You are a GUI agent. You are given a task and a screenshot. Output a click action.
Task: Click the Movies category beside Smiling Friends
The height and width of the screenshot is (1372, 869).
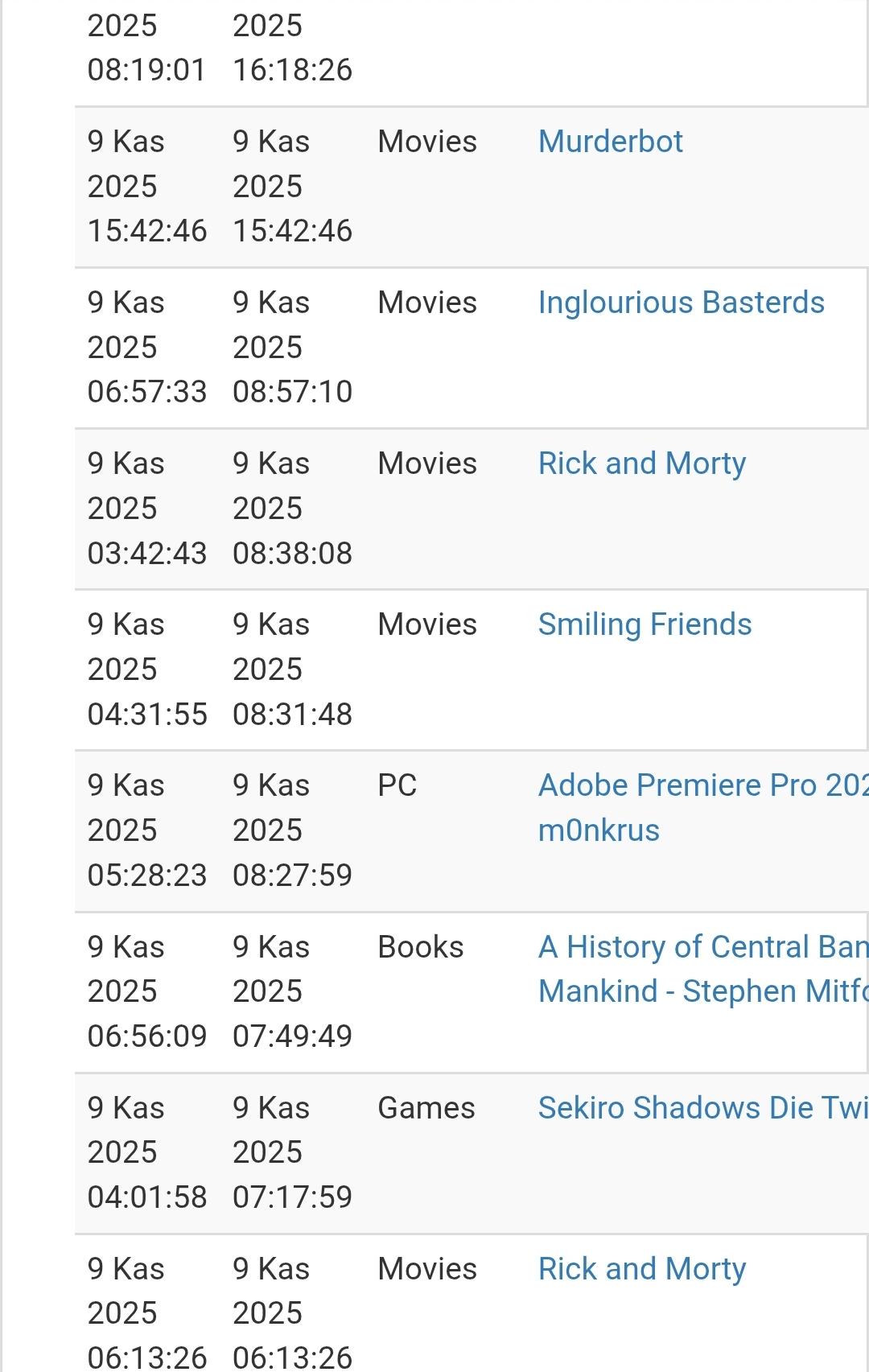(x=427, y=624)
